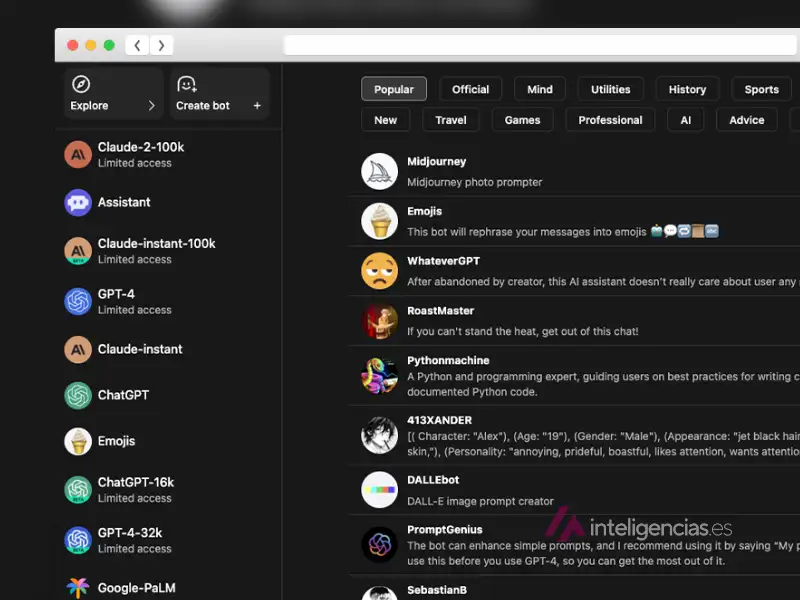The height and width of the screenshot is (600, 800).
Task: Click the Emojis ice cream avatar in bot list
Action: pyautogui.click(x=380, y=221)
